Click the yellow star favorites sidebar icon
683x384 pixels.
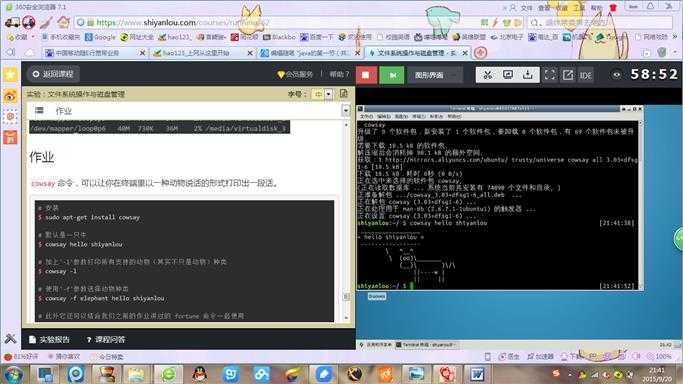pyautogui.click(x=10, y=74)
